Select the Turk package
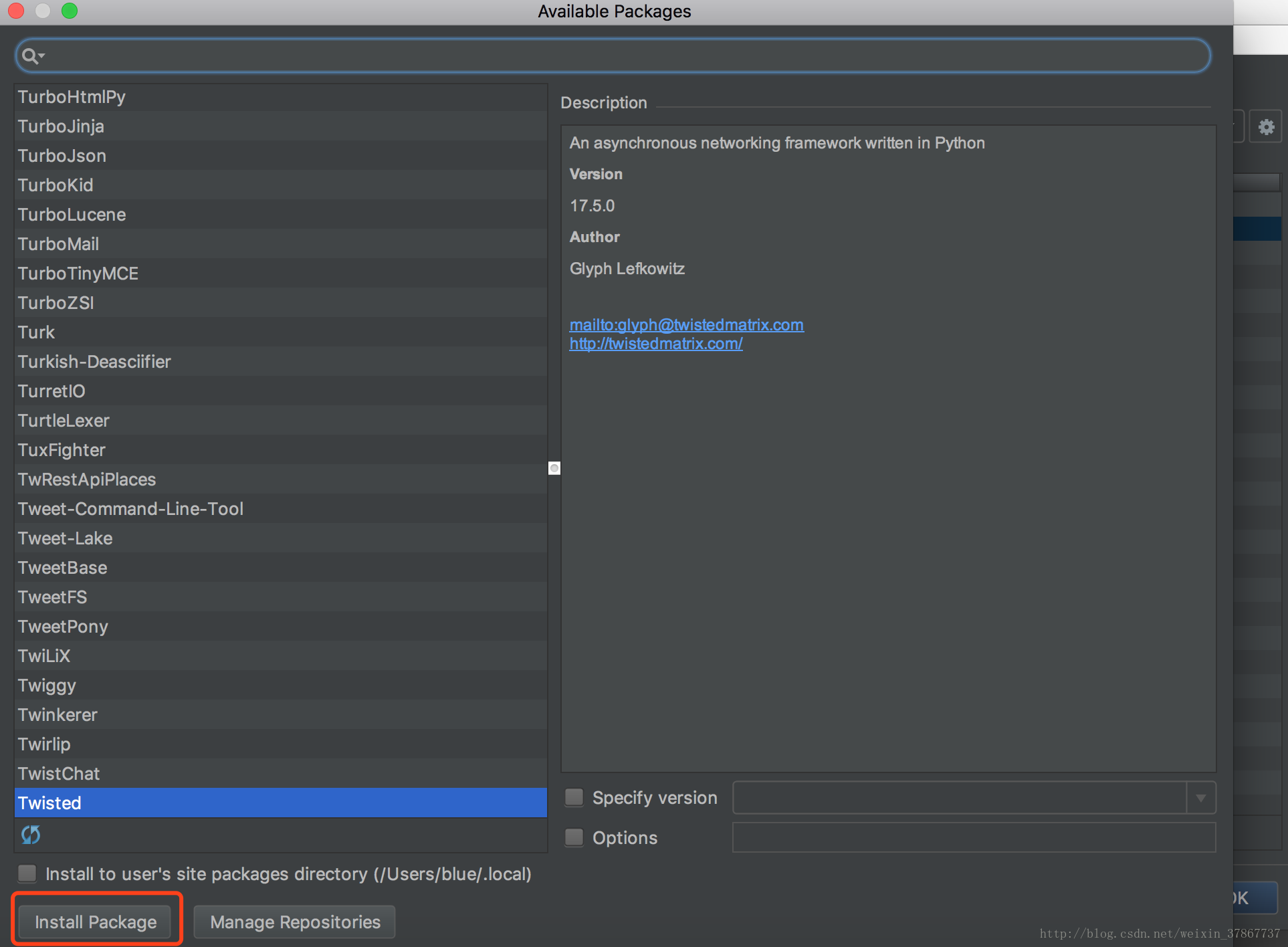Screen dimensions: 1288x947 tap(281, 332)
